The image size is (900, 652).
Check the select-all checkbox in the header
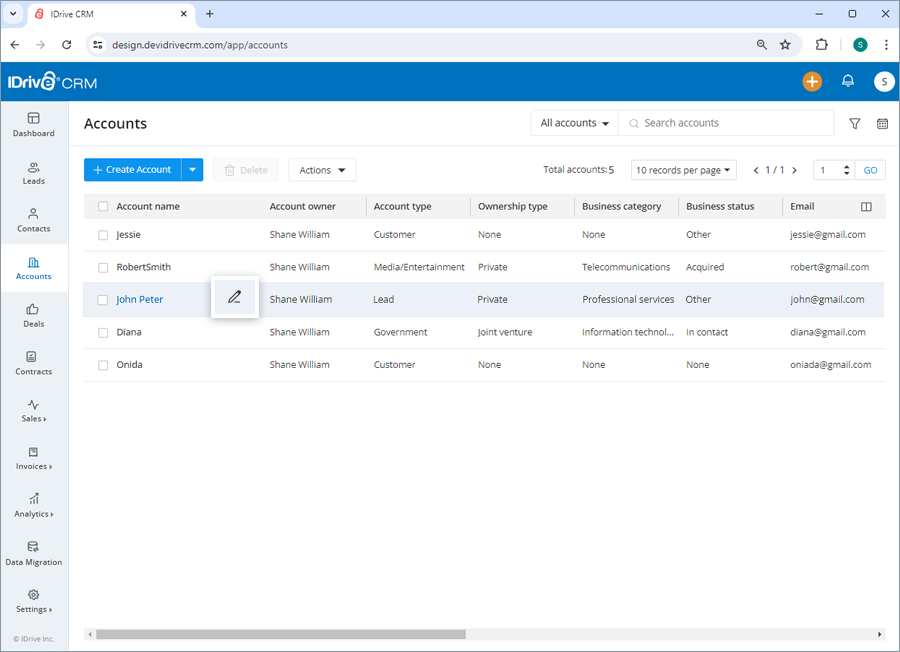point(103,206)
